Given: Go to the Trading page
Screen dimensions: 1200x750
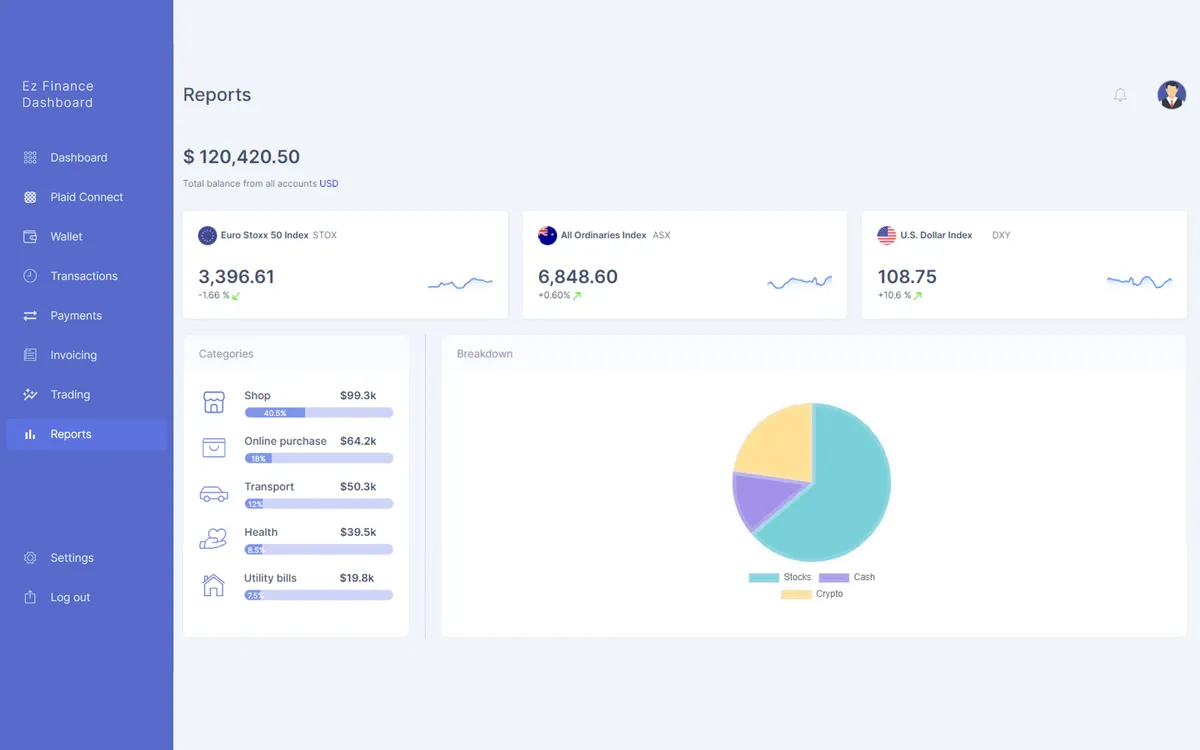Looking at the screenshot, I should click(x=87, y=395).
